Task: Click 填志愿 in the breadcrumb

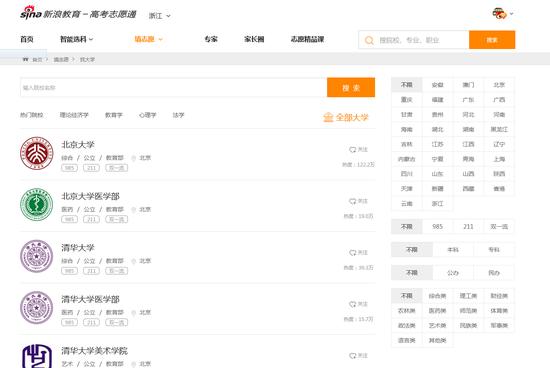Action: [61, 60]
